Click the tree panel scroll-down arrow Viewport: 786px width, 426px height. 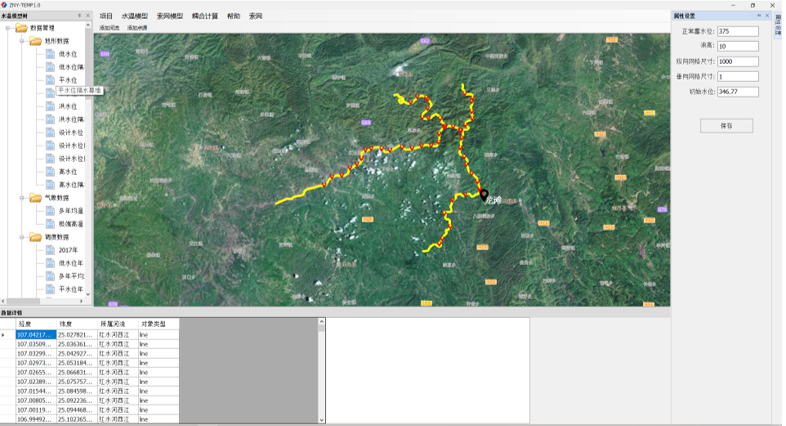click(88, 294)
